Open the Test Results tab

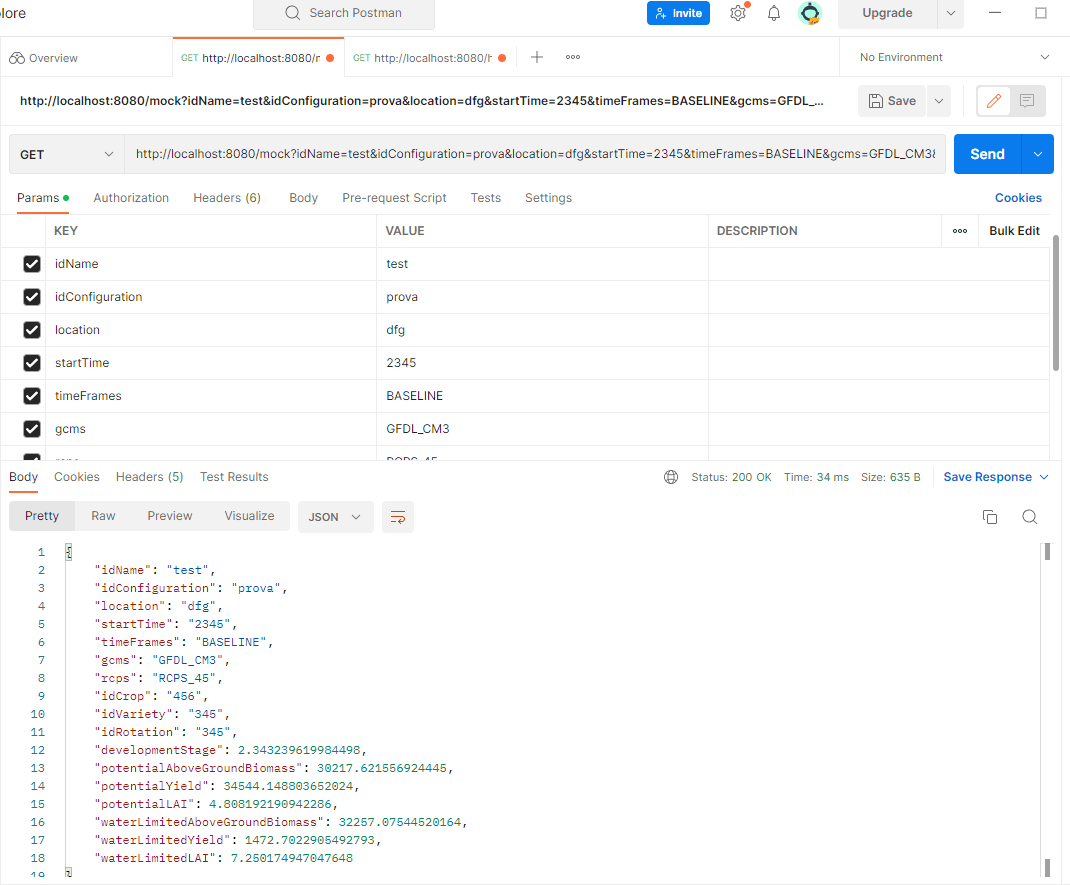[x=234, y=477]
